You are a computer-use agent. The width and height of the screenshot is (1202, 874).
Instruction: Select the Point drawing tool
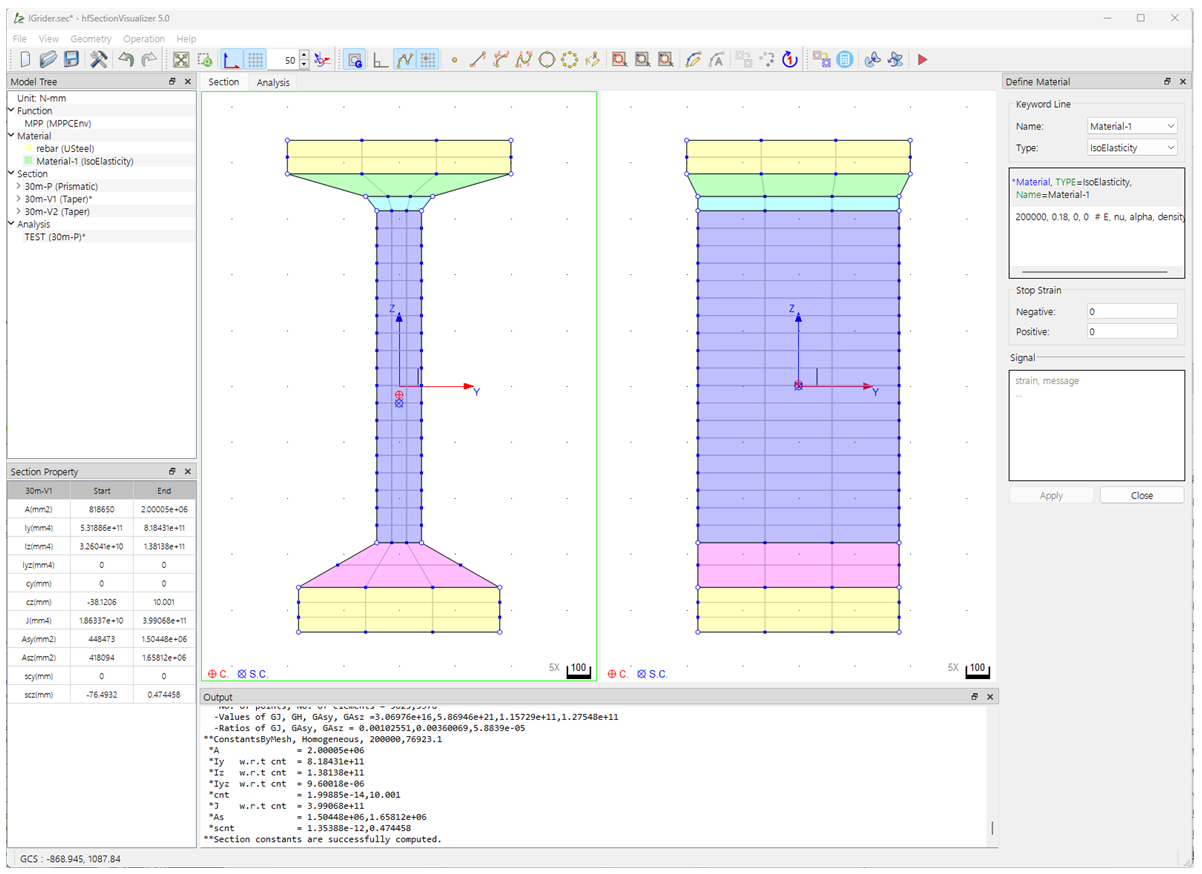coord(454,60)
